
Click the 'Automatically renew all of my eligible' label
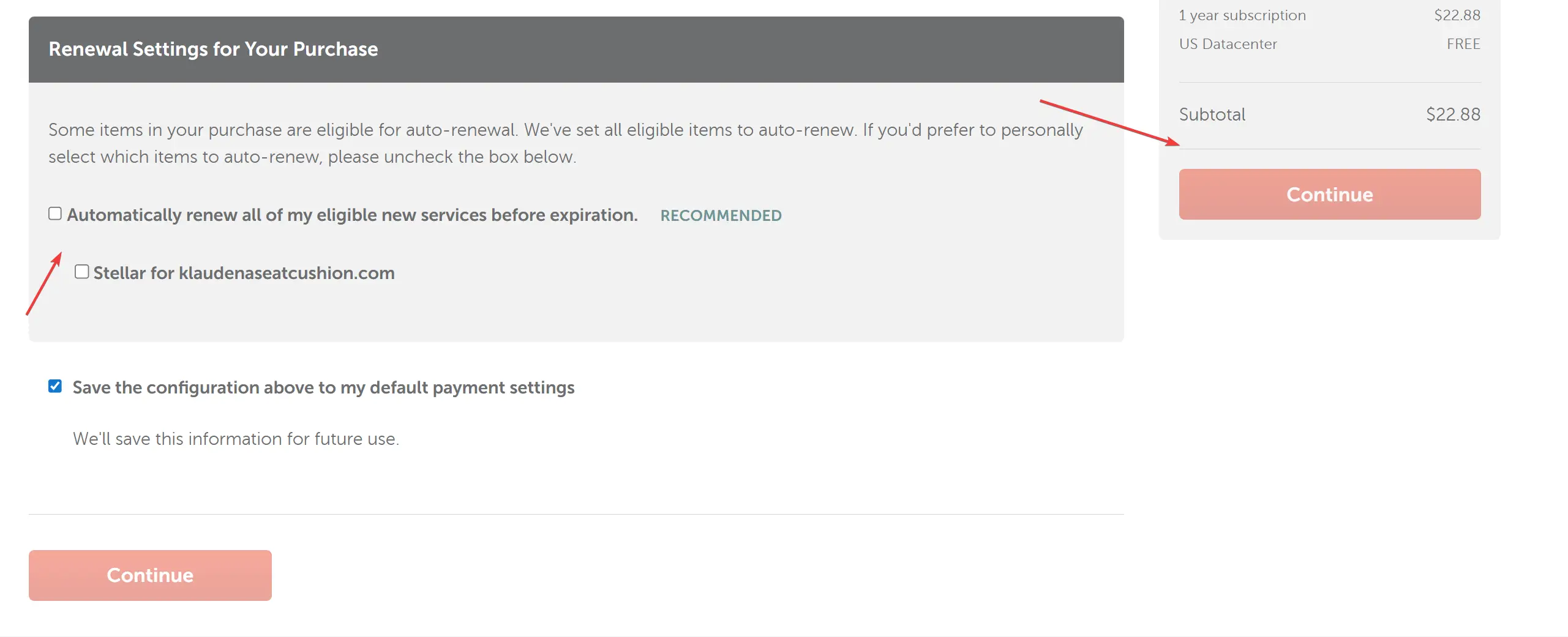click(x=352, y=215)
